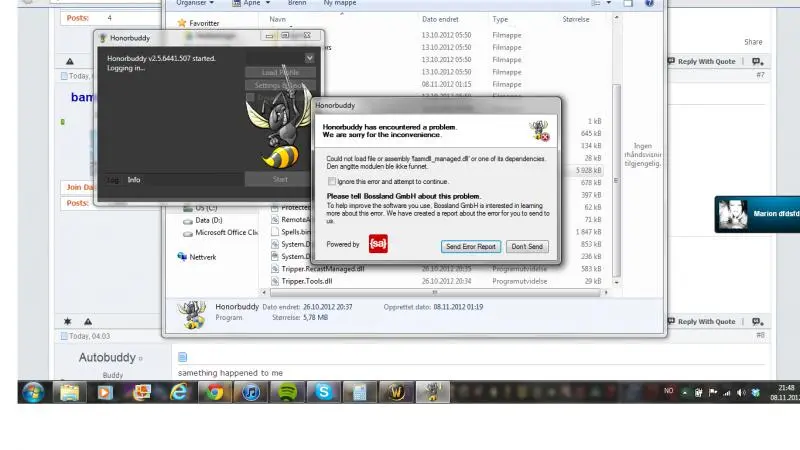Click the Honorbuddy bee icon in details pane
Viewport: 800px width, 450px height.
coord(192,314)
